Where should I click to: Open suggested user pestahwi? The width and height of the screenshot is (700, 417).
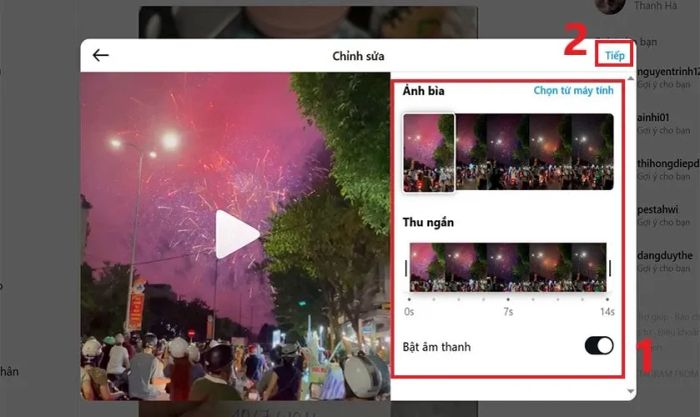[x=658, y=209]
